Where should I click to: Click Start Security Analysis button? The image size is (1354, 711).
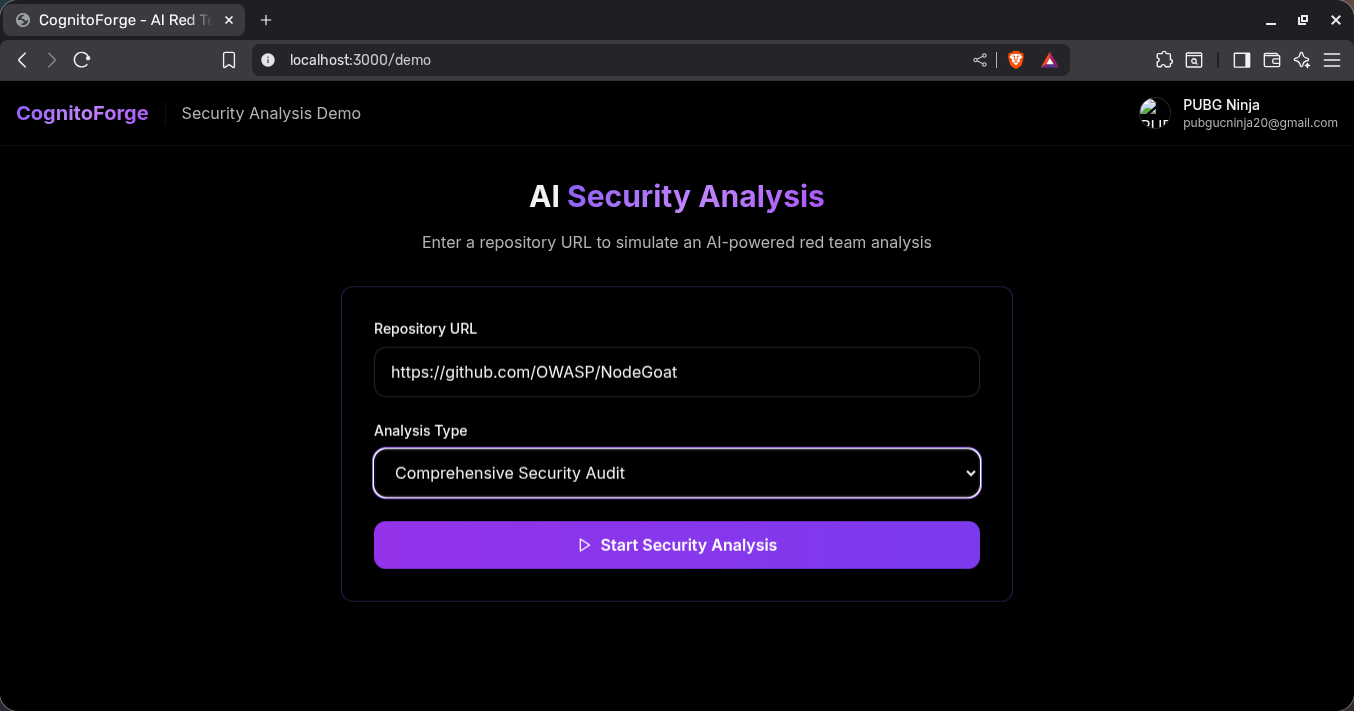coord(677,545)
